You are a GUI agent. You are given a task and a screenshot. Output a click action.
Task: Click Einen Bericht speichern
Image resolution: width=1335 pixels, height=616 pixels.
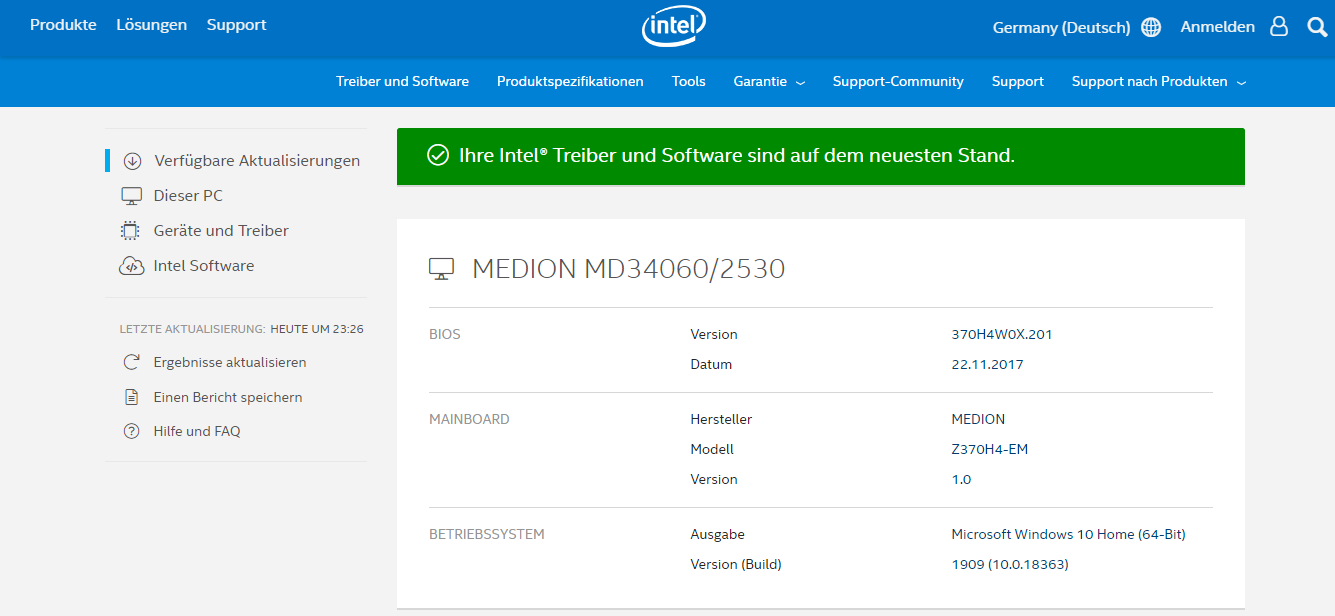click(x=228, y=397)
